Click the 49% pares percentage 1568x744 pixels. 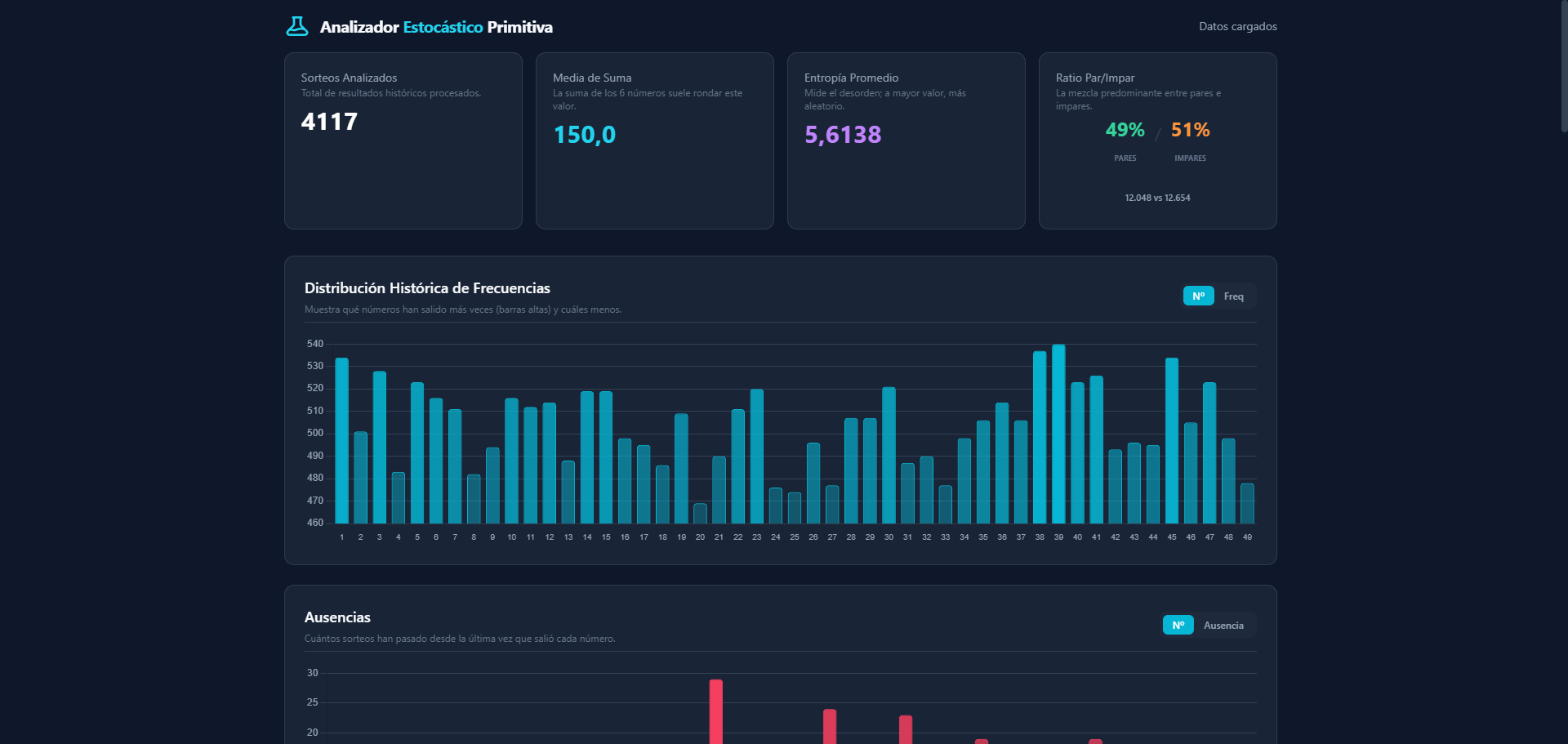(1125, 130)
